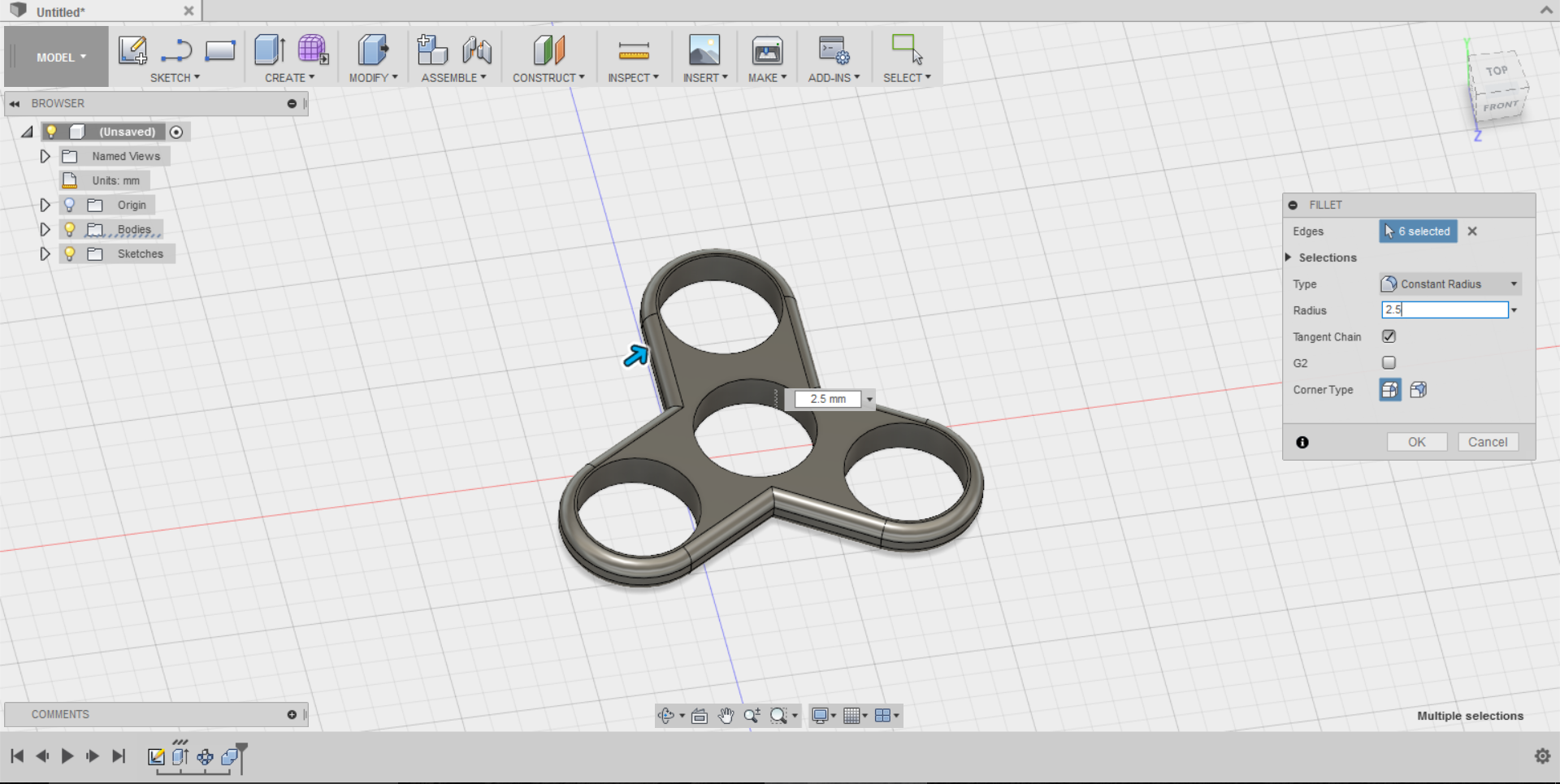Click the Radius input field

(x=1445, y=310)
